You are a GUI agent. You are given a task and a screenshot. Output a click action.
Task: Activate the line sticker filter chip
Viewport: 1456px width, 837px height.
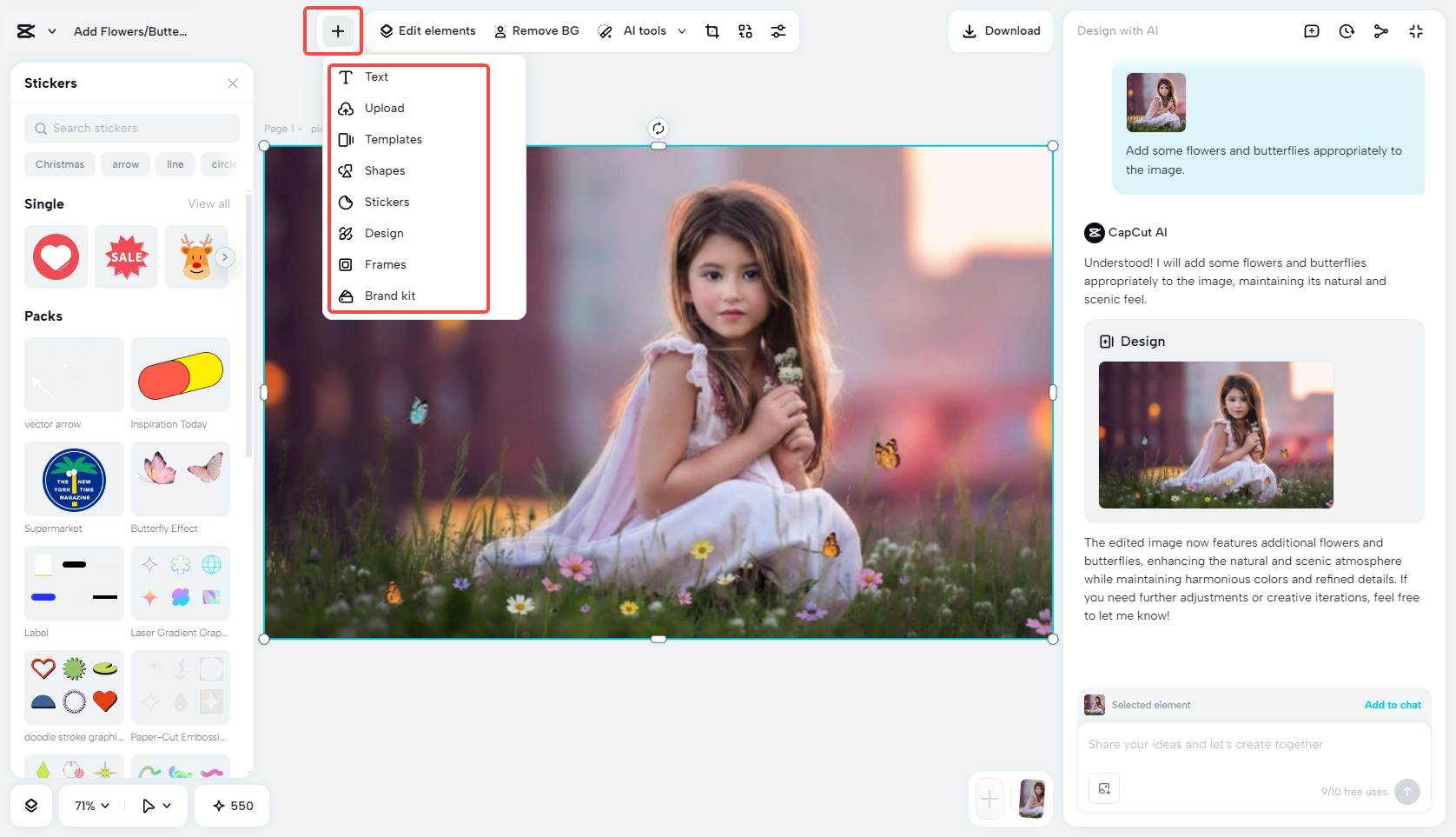pos(175,163)
